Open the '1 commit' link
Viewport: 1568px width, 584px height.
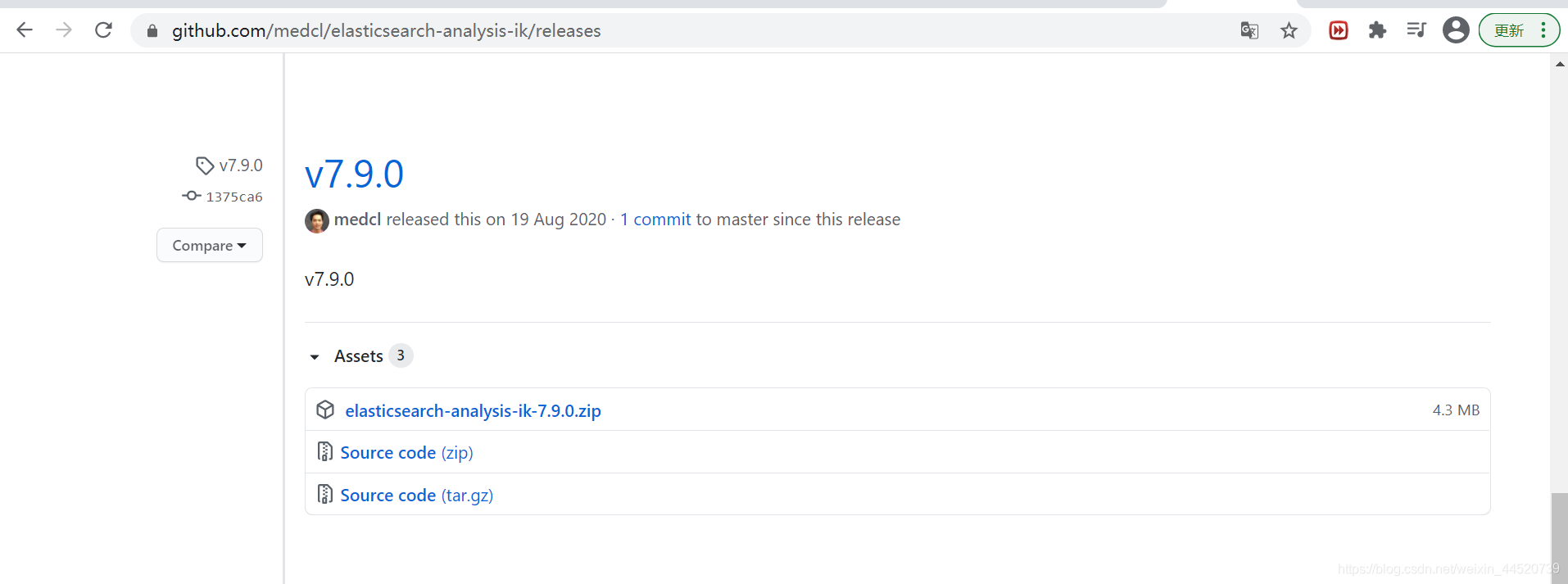click(655, 220)
